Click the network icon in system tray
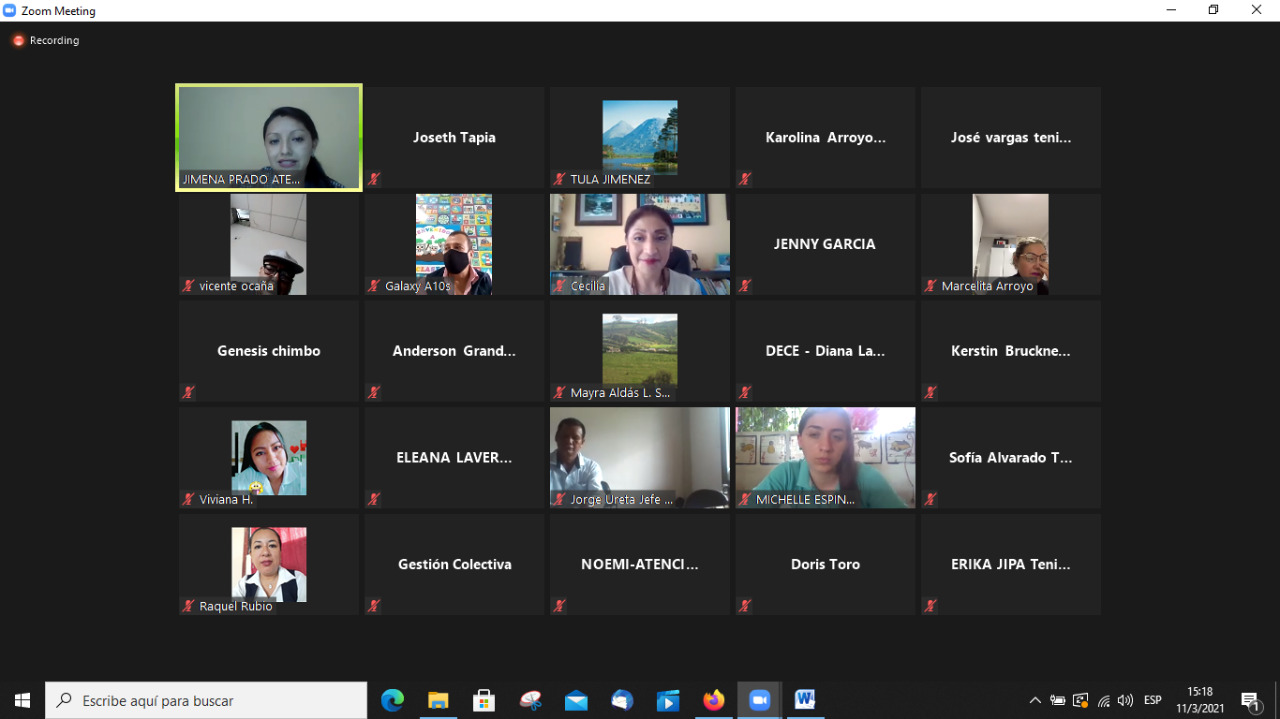Image resolution: width=1280 pixels, height=719 pixels. pos(1103,701)
